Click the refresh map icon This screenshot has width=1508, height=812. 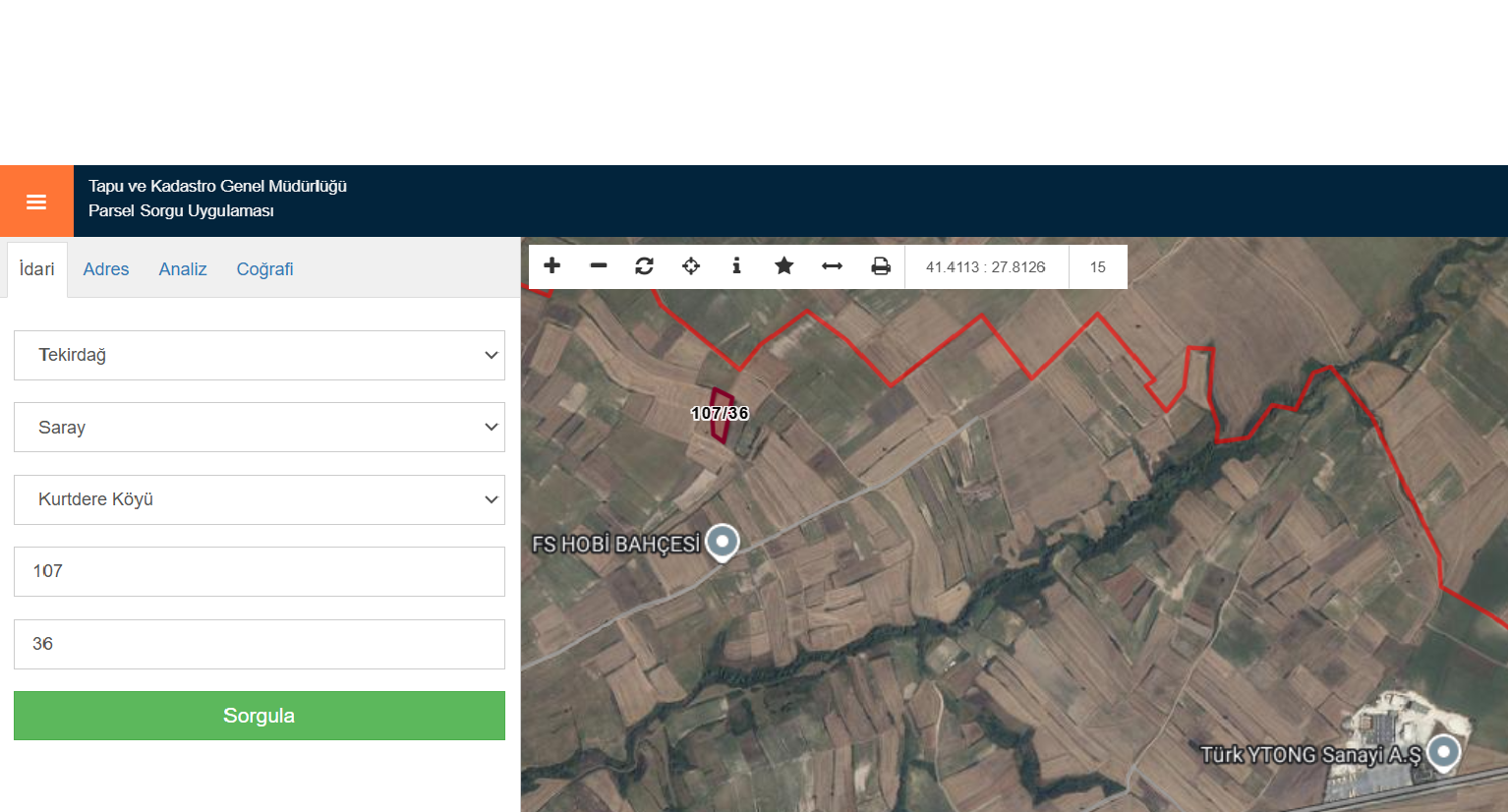pyautogui.click(x=645, y=265)
